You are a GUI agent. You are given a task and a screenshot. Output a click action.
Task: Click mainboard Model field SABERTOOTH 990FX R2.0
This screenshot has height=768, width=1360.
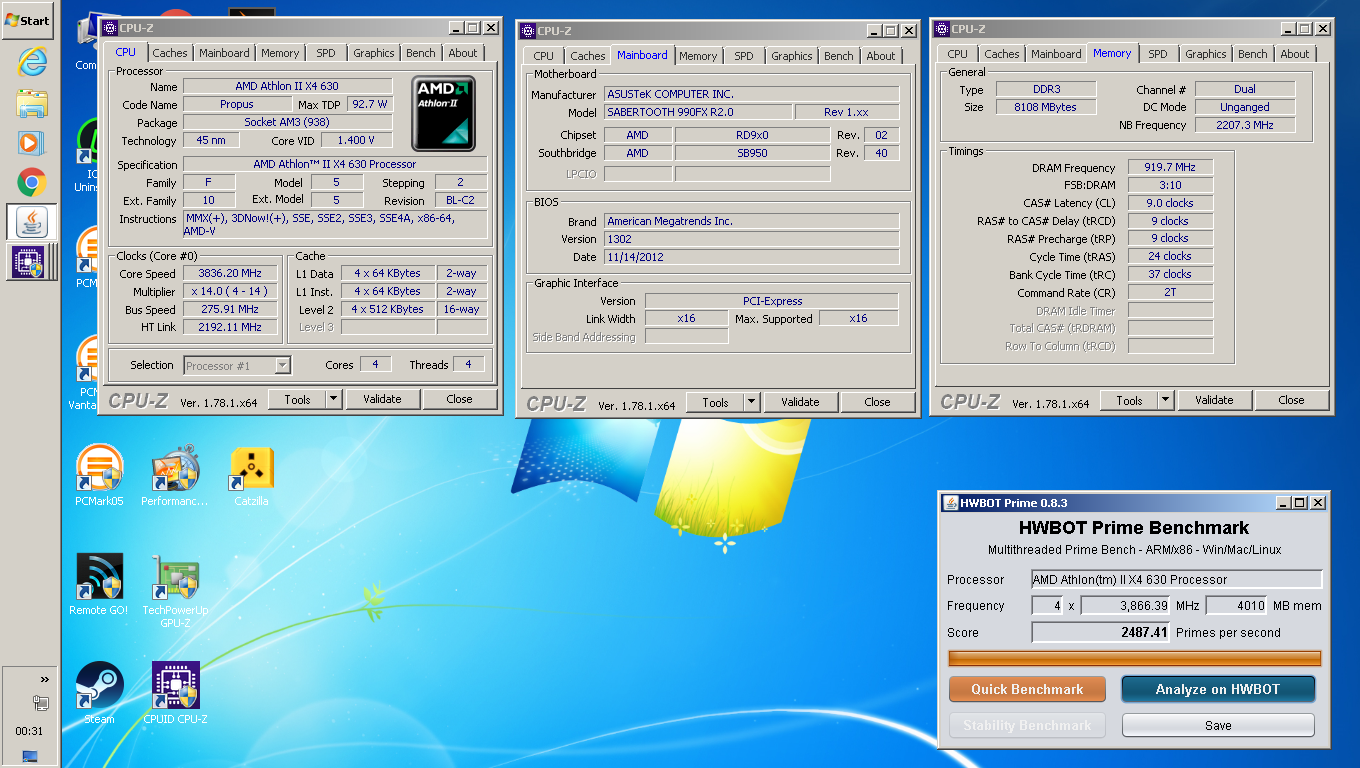[698, 112]
